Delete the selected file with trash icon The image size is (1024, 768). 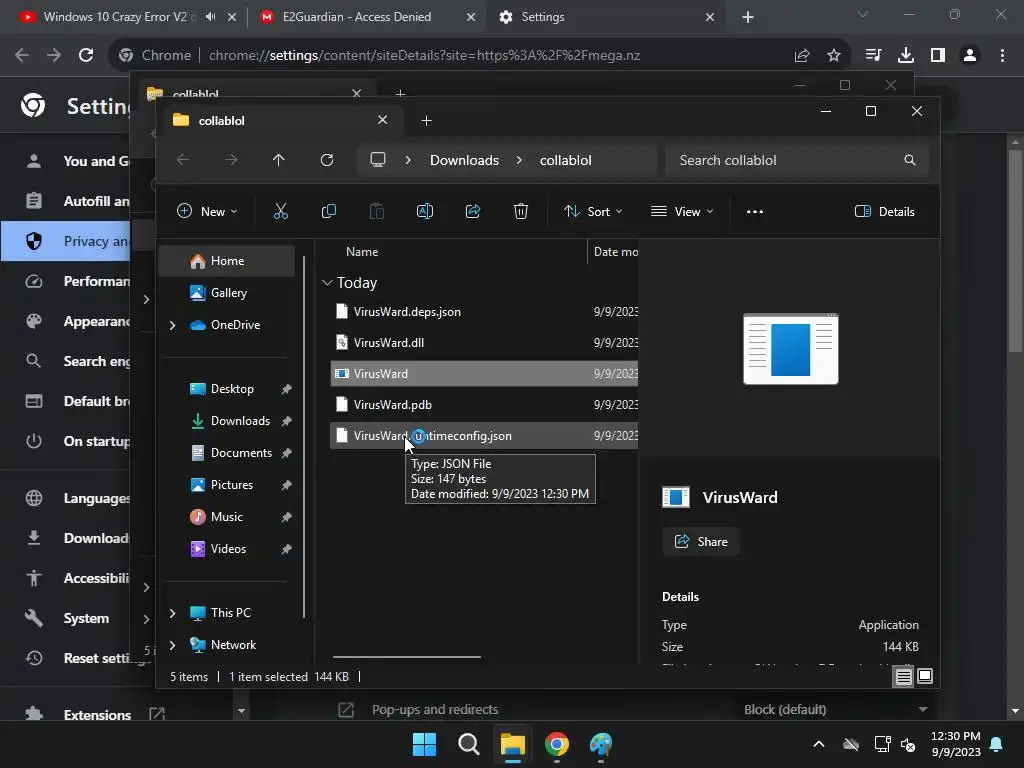520,211
